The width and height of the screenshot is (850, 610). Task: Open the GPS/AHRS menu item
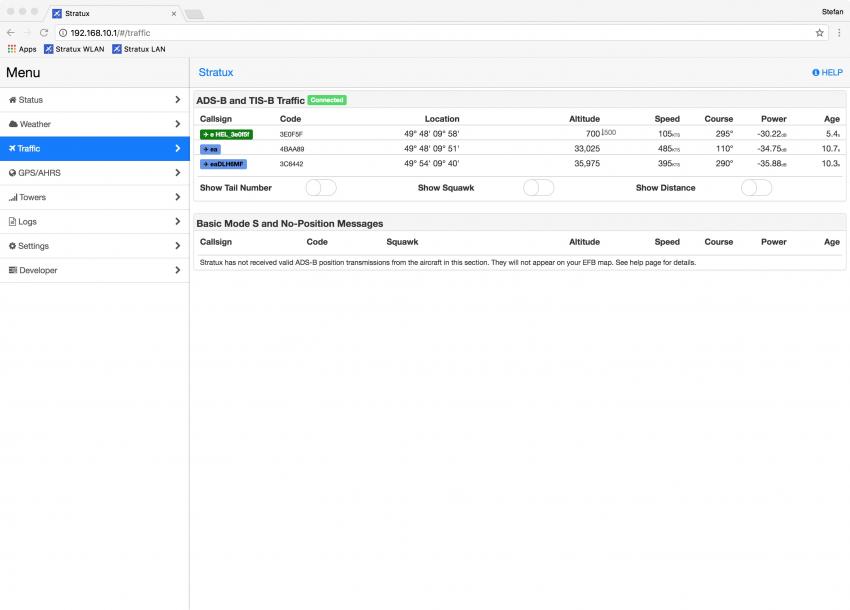(94, 173)
